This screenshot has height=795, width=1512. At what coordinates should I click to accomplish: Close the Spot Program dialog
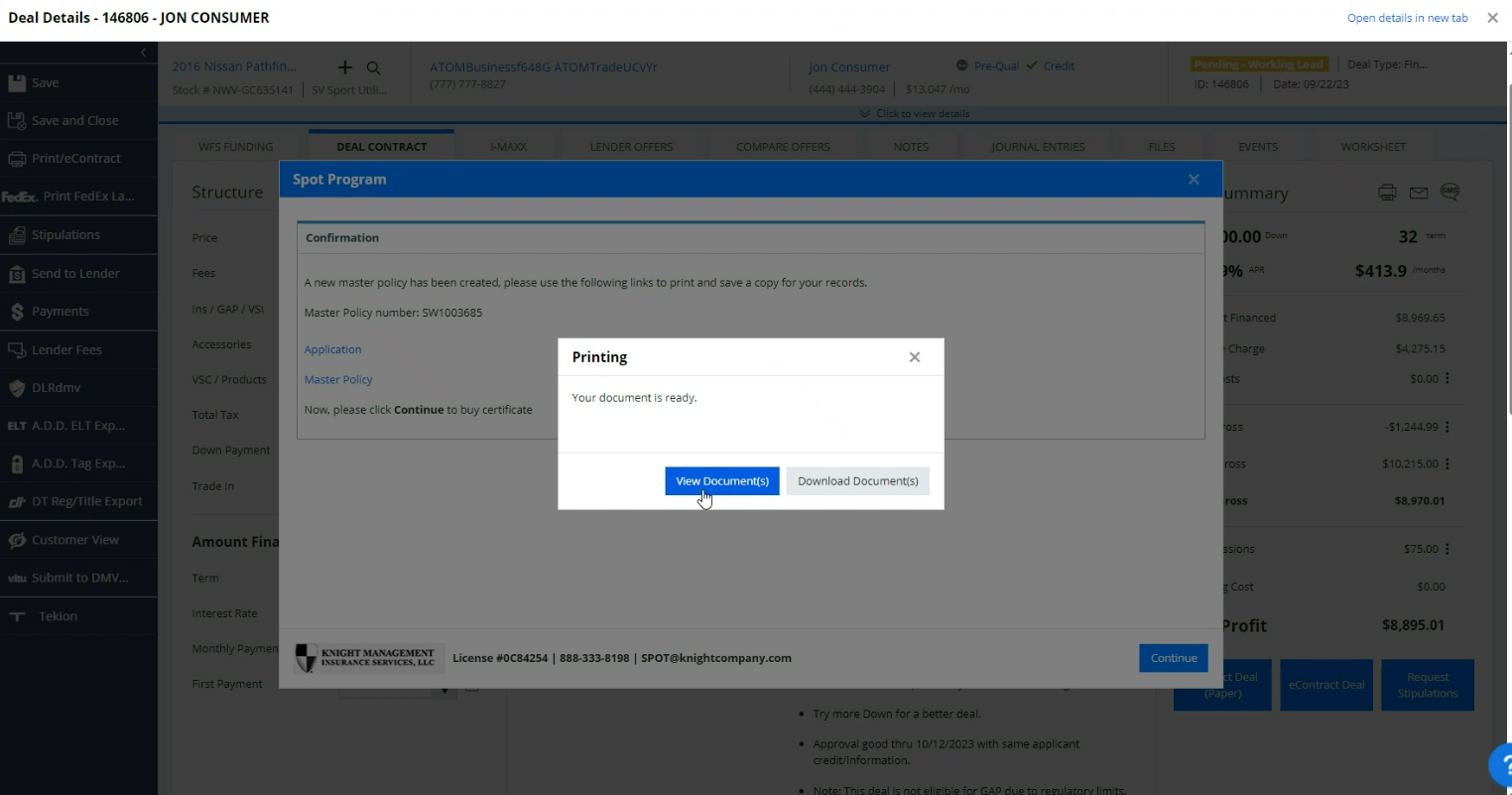point(1194,180)
